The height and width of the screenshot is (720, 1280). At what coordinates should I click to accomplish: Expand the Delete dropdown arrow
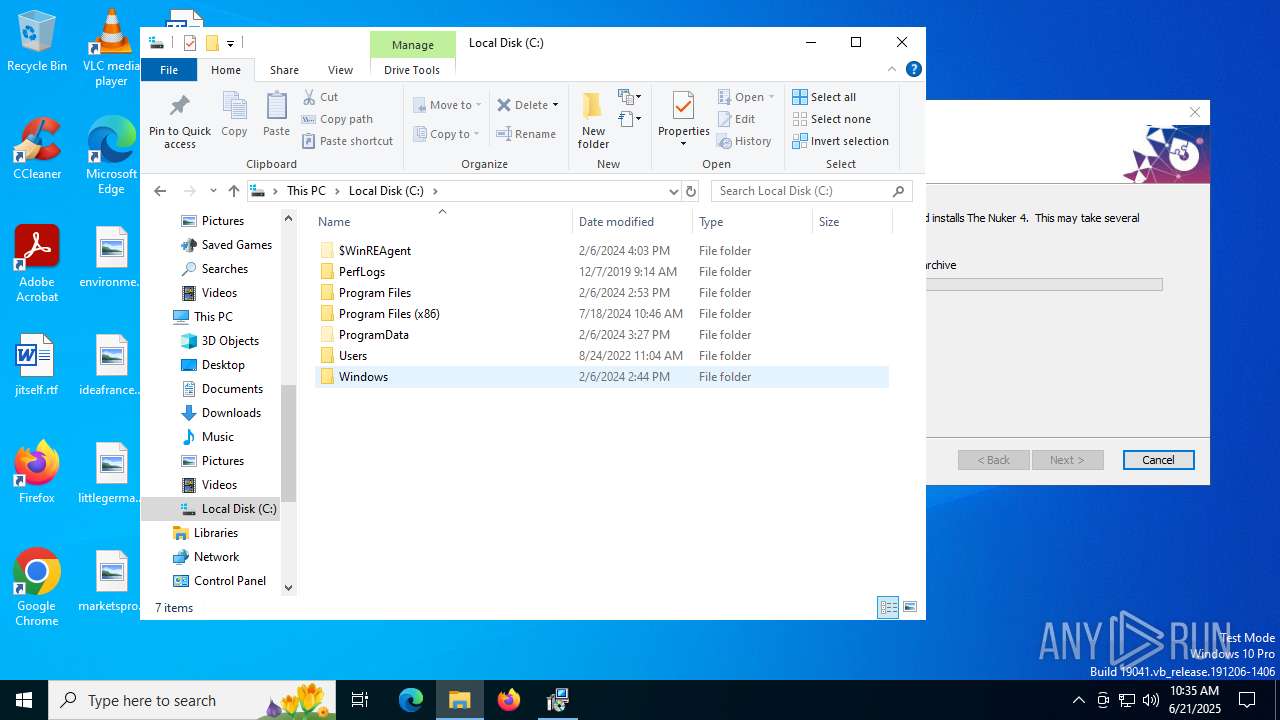point(555,105)
